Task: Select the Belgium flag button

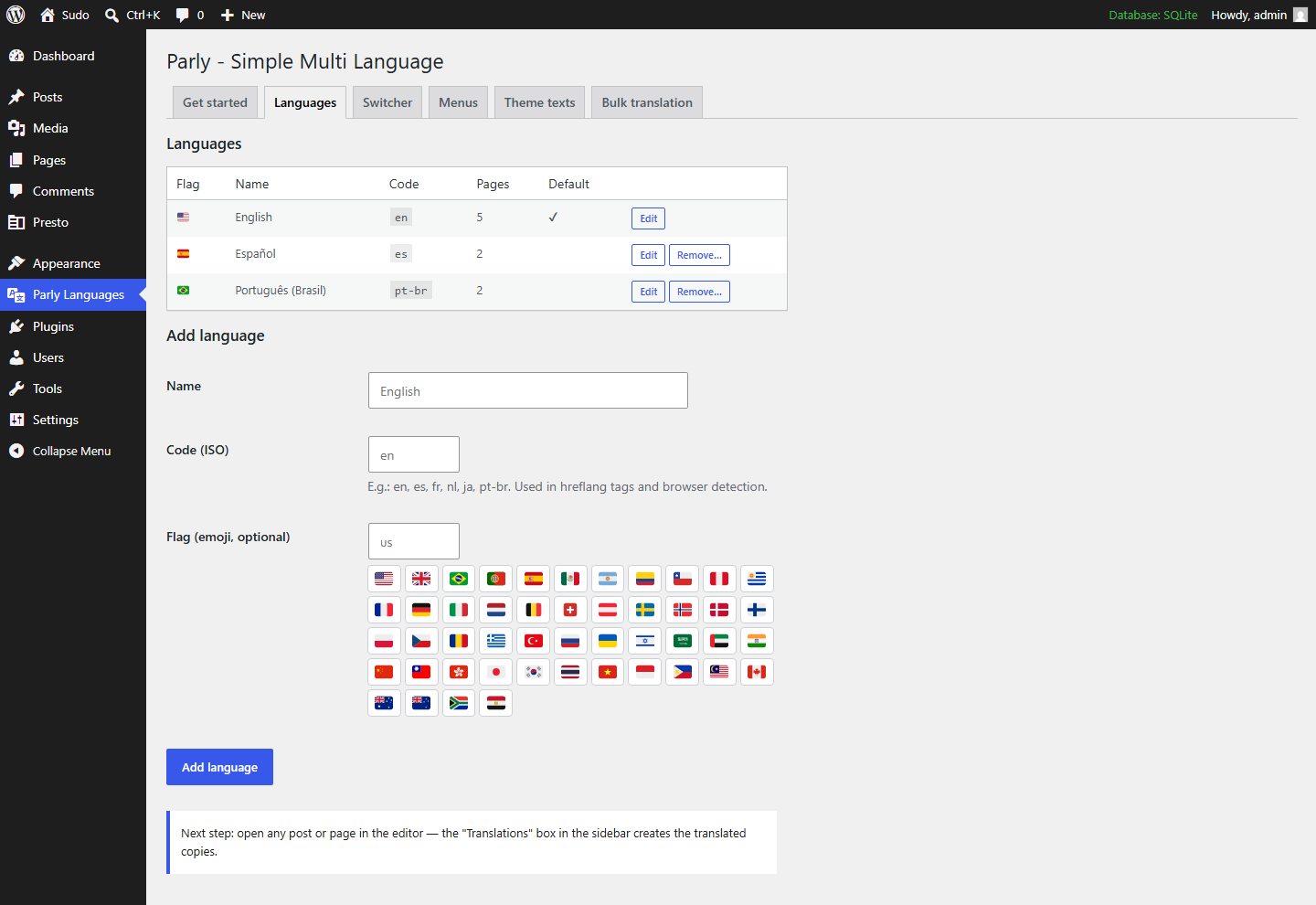Action: tap(534, 610)
